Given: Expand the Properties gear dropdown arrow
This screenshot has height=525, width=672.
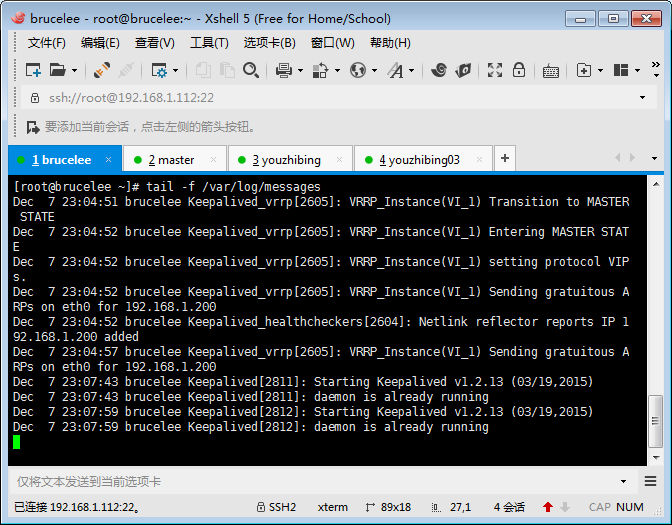Looking at the screenshot, I should (175, 70).
